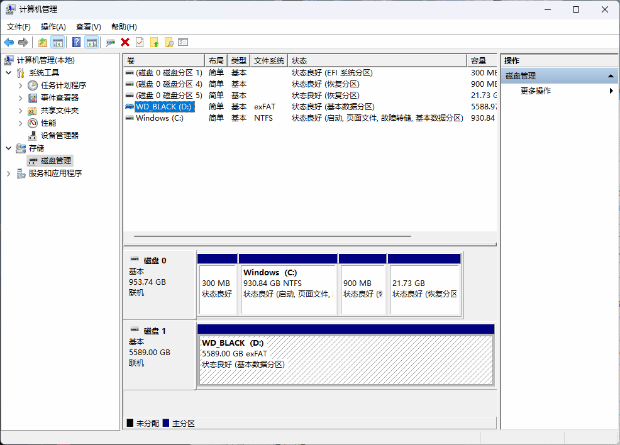
Task: Expand the 事件查看器 node chevron
Action: coord(20,98)
